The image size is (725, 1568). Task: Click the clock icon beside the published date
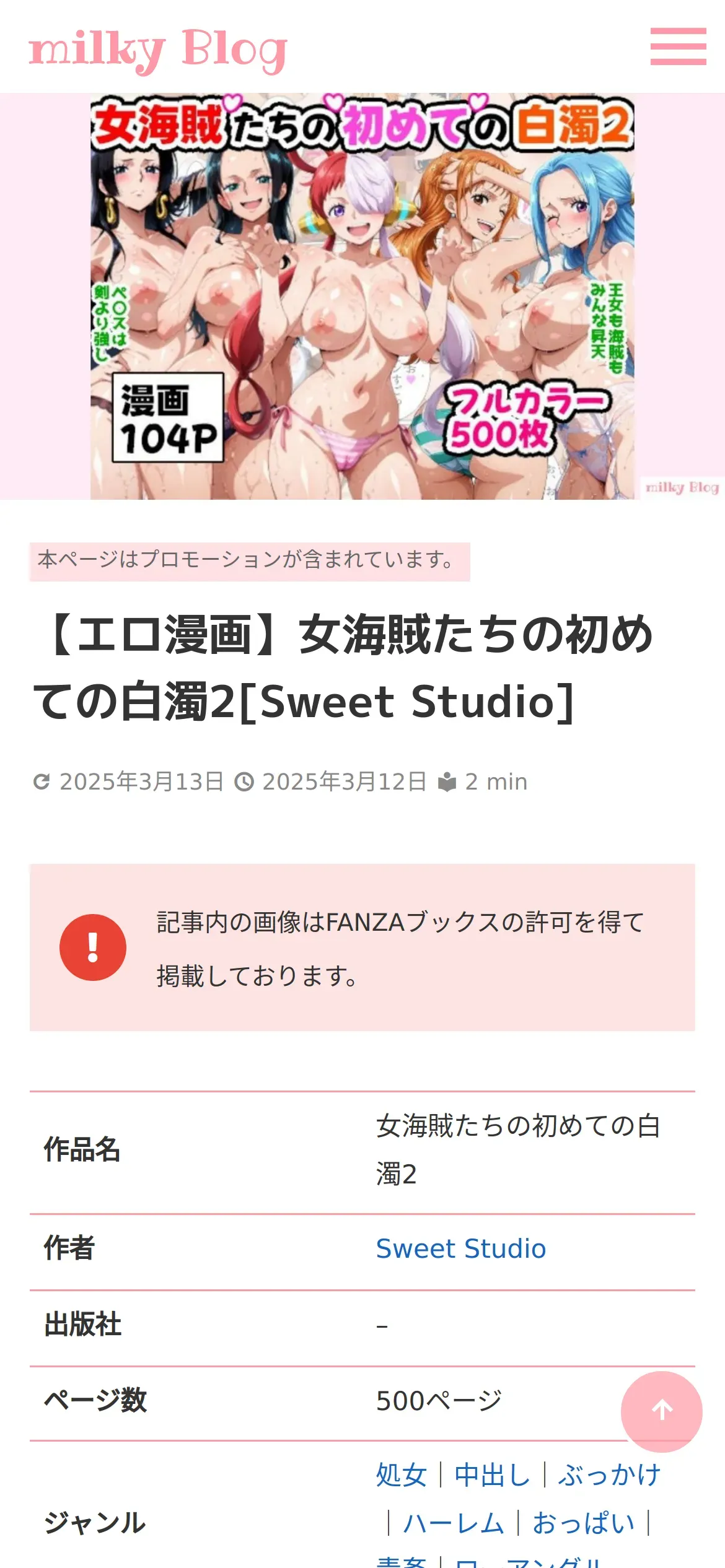244,782
